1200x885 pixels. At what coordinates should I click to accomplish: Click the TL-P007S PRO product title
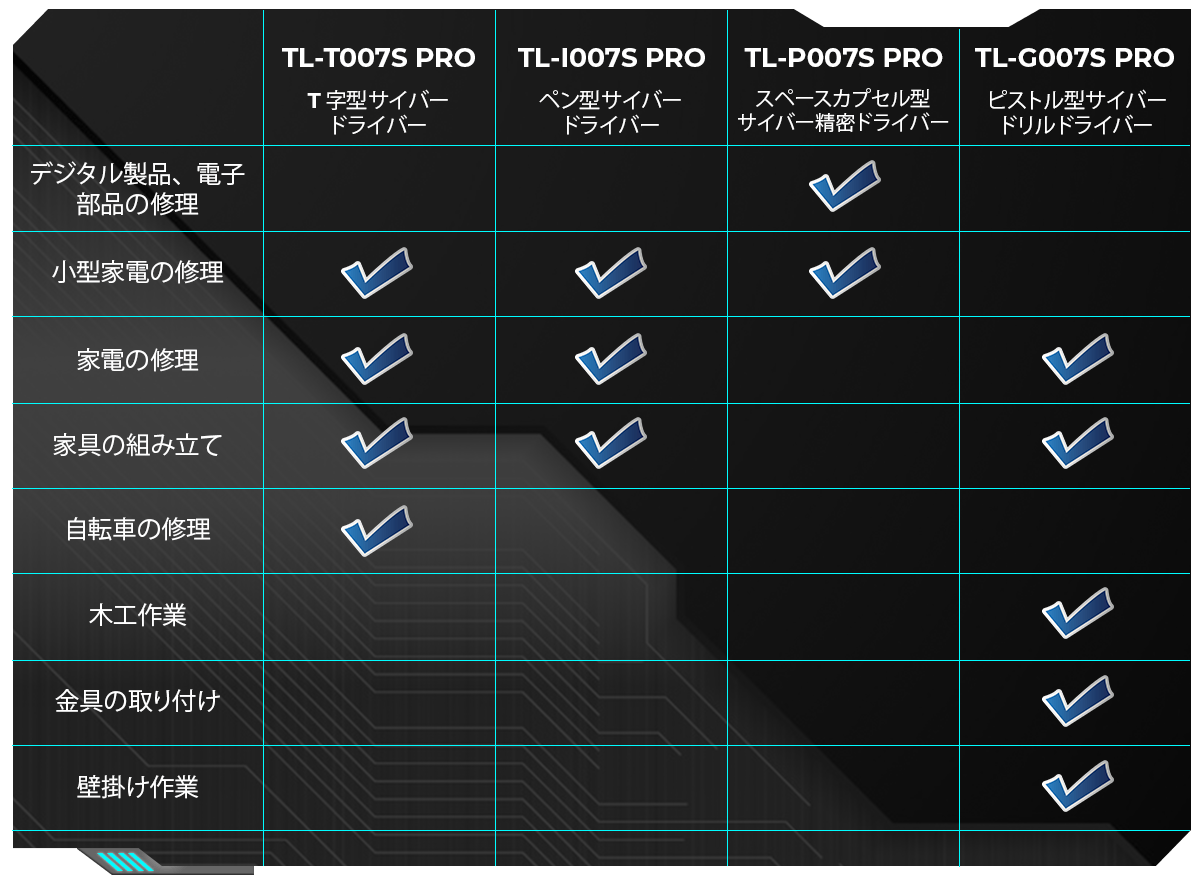click(843, 58)
